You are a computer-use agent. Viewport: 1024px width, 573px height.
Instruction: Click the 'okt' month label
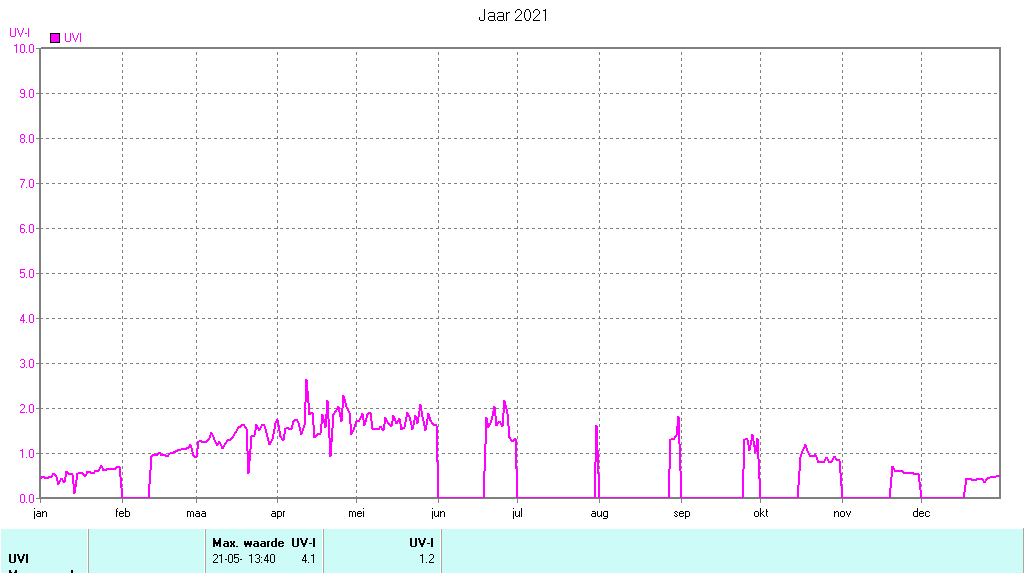[761, 514]
